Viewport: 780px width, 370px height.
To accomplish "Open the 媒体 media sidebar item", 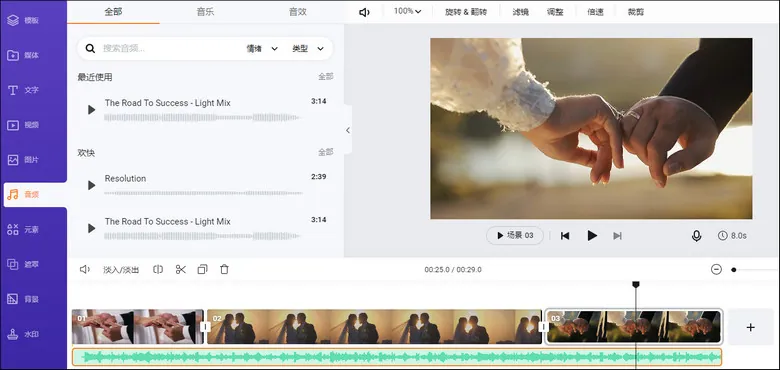I will click(23, 55).
